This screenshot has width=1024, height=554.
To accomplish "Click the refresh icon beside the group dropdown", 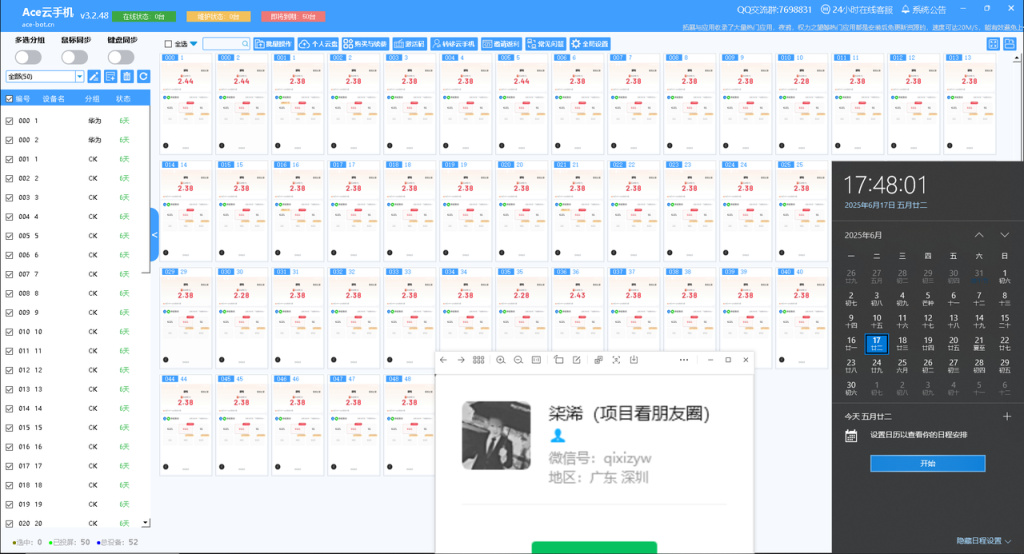I will point(143,76).
